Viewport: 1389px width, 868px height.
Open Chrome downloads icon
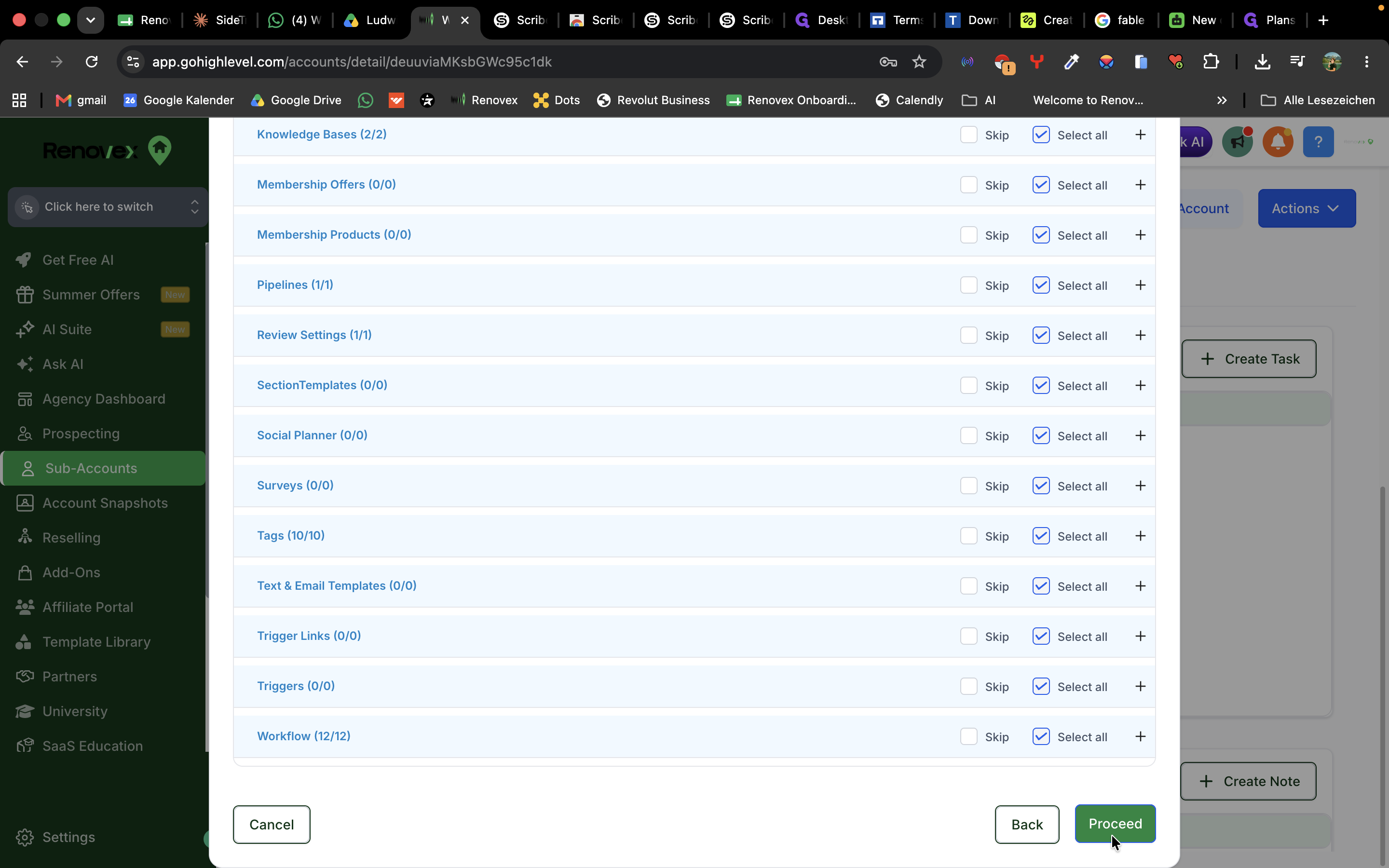[1262, 61]
